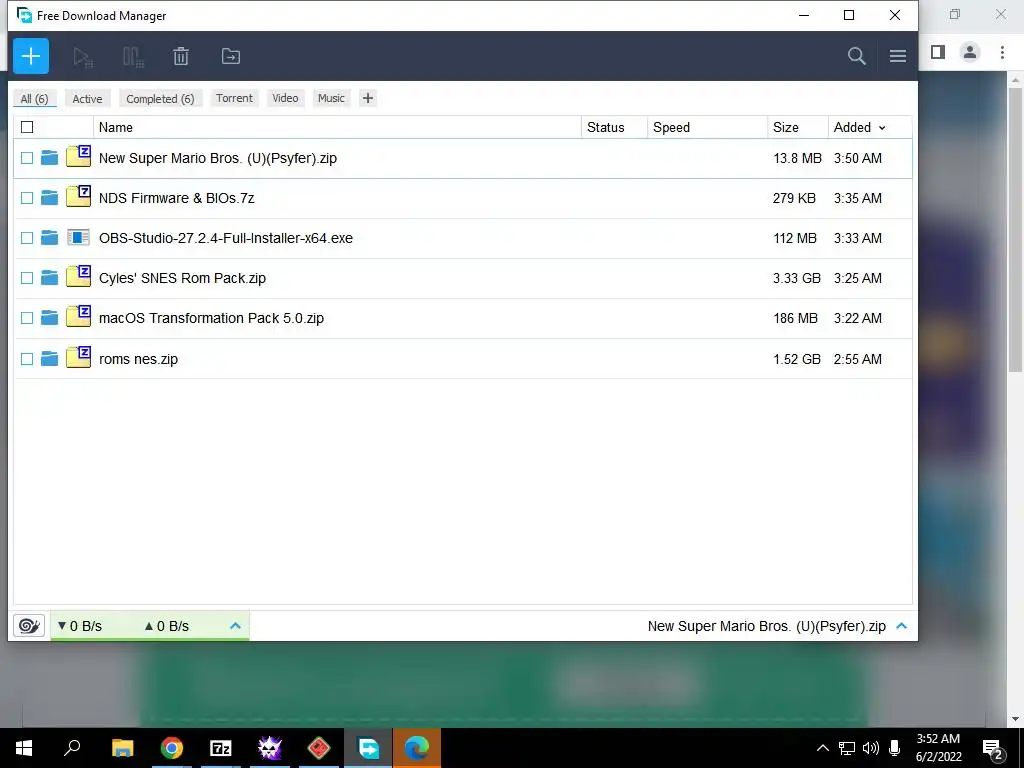This screenshot has width=1024, height=768.
Task: Open the search magnifier icon
Action: [x=856, y=56]
